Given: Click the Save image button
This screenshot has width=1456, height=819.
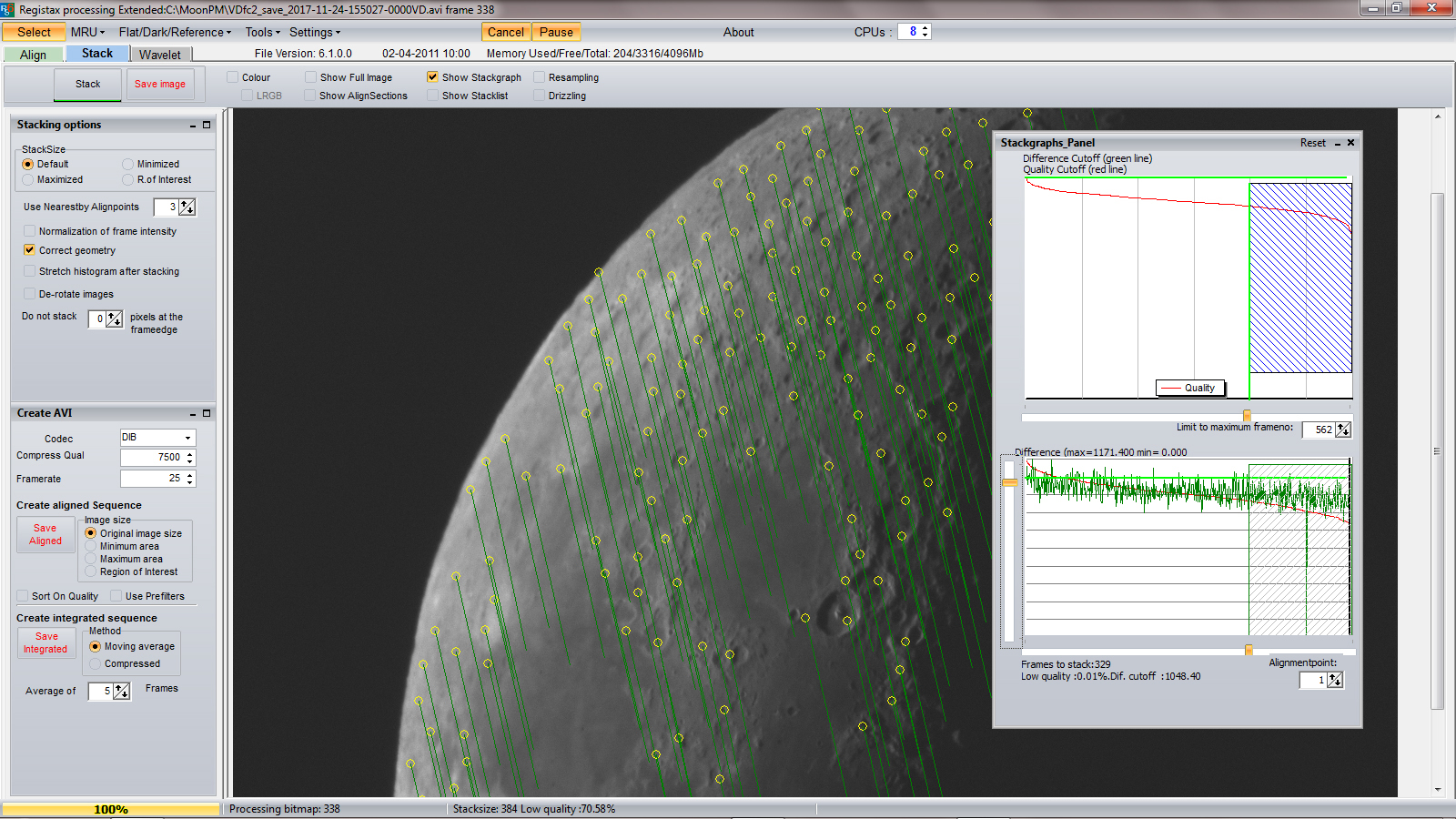Looking at the screenshot, I should (160, 85).
